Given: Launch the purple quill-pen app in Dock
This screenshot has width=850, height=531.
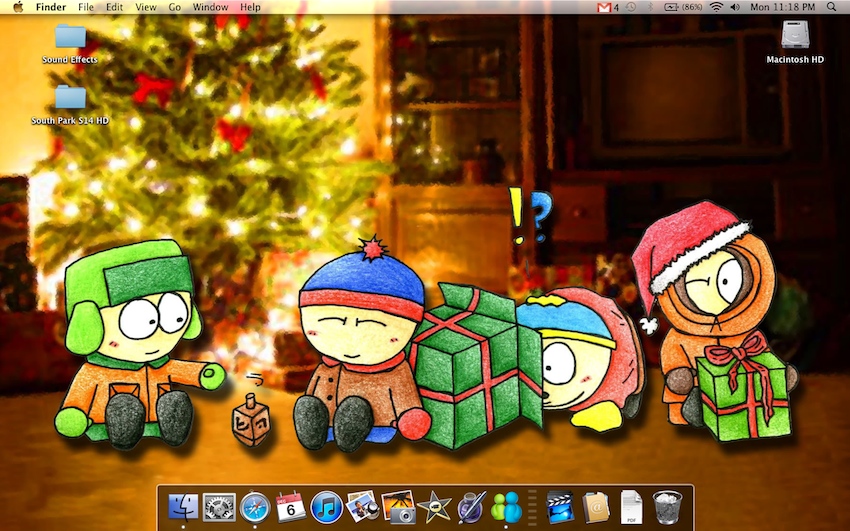Looking at the screenshot, I should tap(470, 507).
